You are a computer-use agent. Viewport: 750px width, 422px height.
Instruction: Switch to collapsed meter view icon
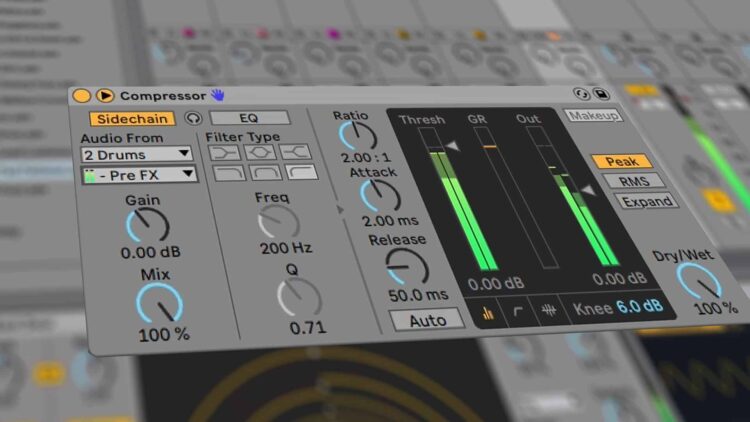click(x=489, y=312)
